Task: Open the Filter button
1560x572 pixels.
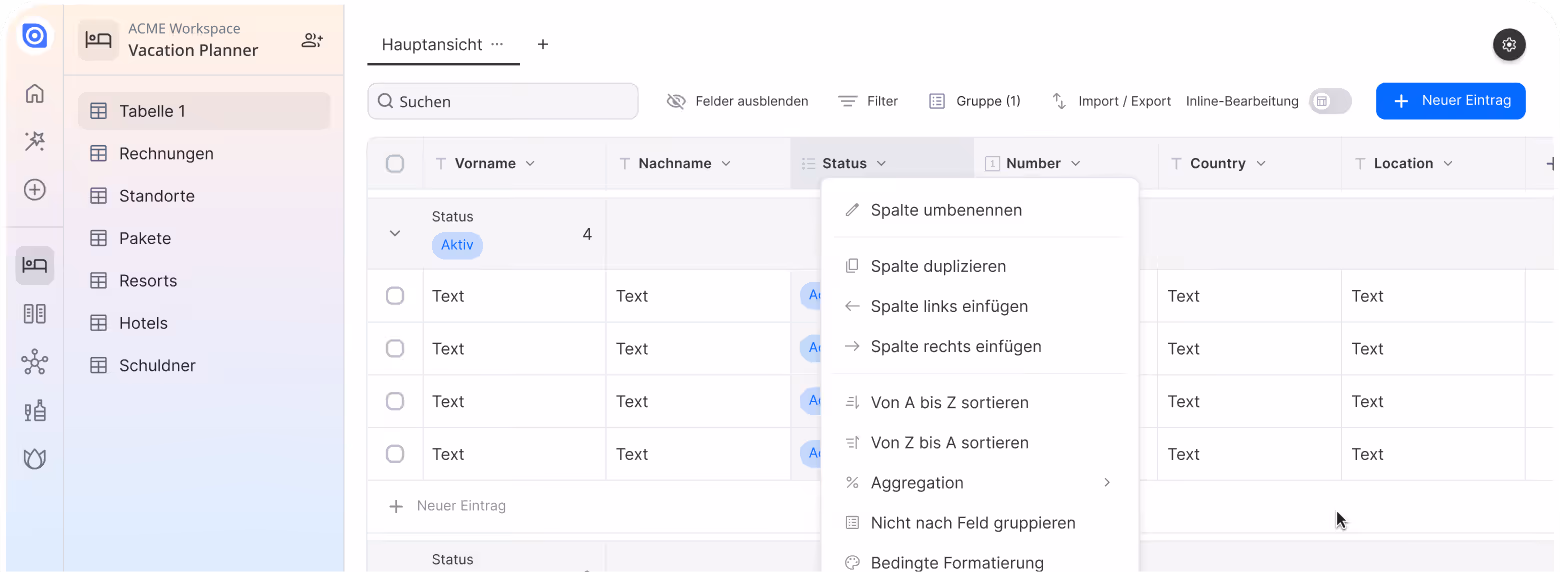Action: (x=868, y=101)
